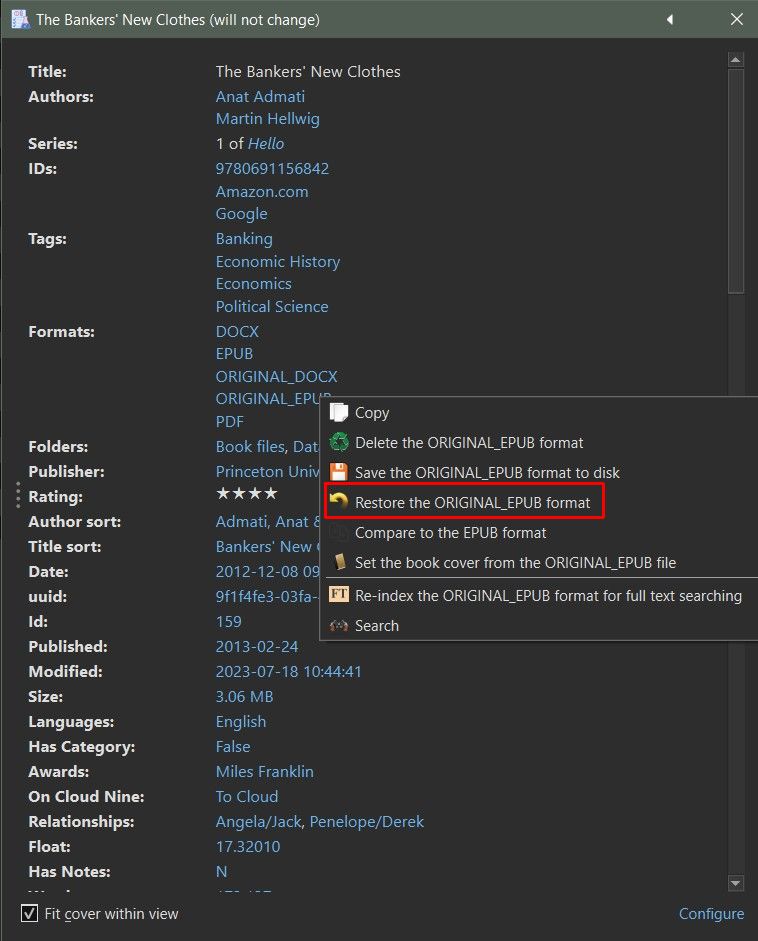Click the left arrow in the title bar

670,19
